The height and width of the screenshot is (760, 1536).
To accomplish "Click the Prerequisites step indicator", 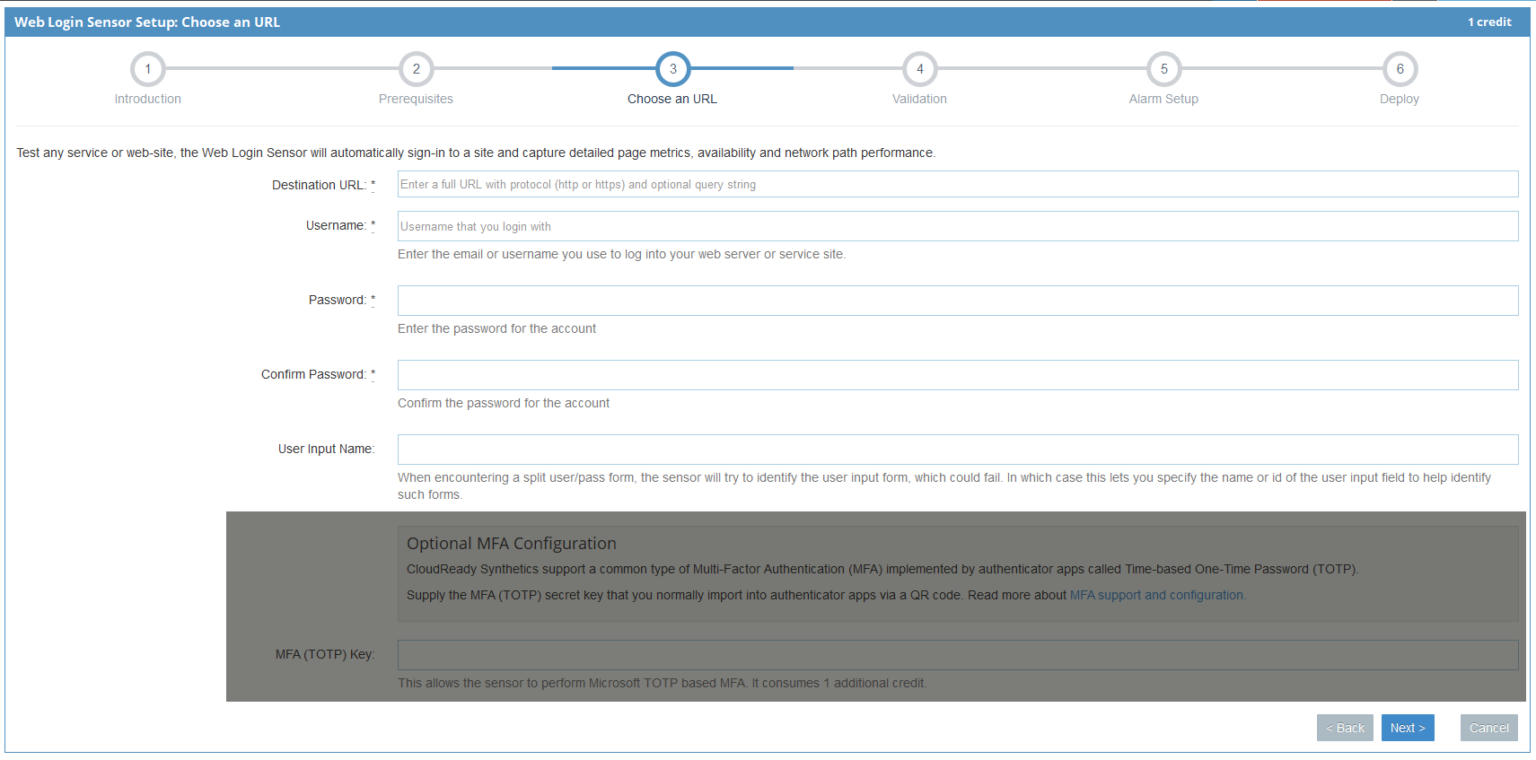I will point(416,69).
